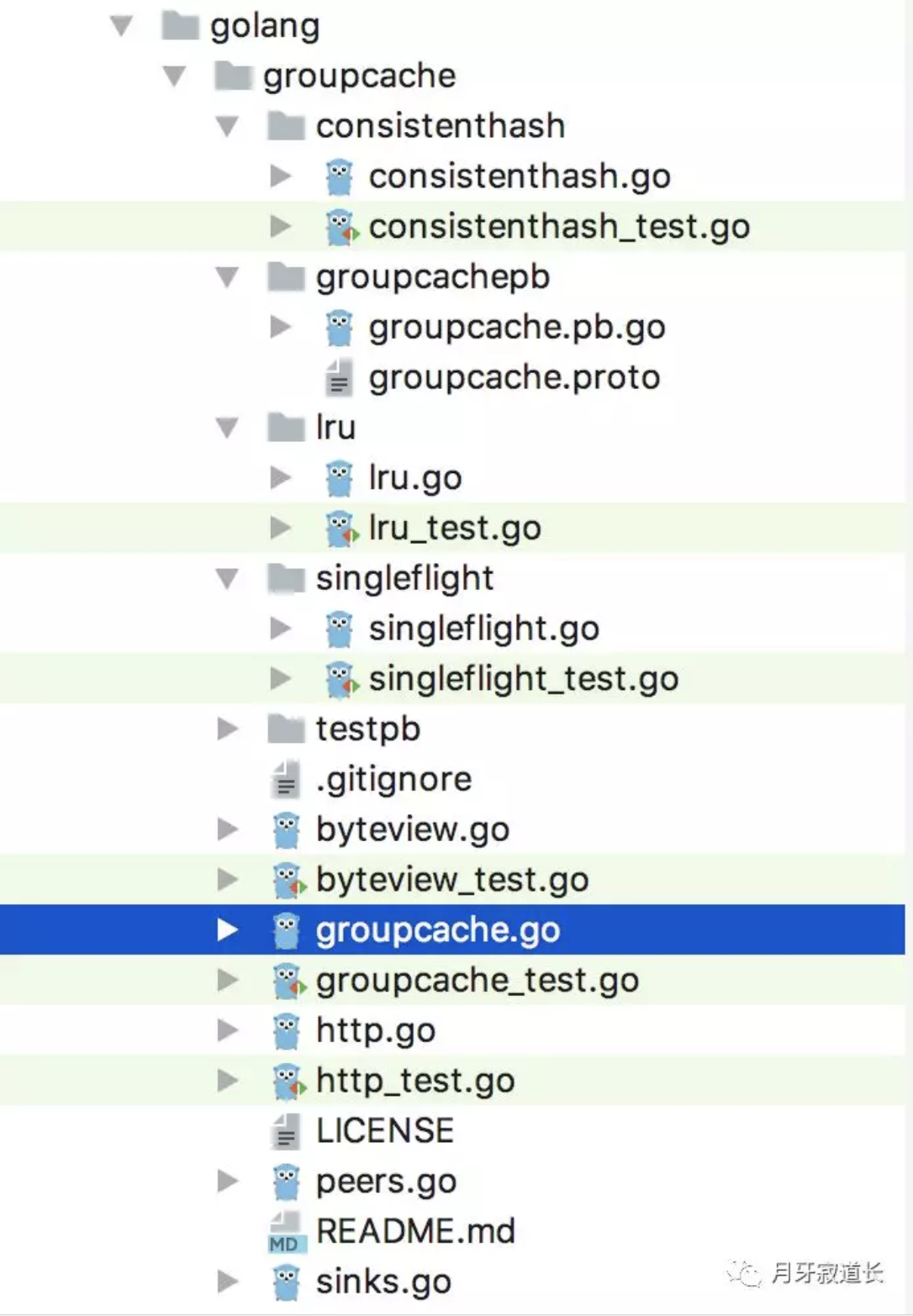
Task: Click the file icon beside groupcache.proto
Action: point(338,378)
